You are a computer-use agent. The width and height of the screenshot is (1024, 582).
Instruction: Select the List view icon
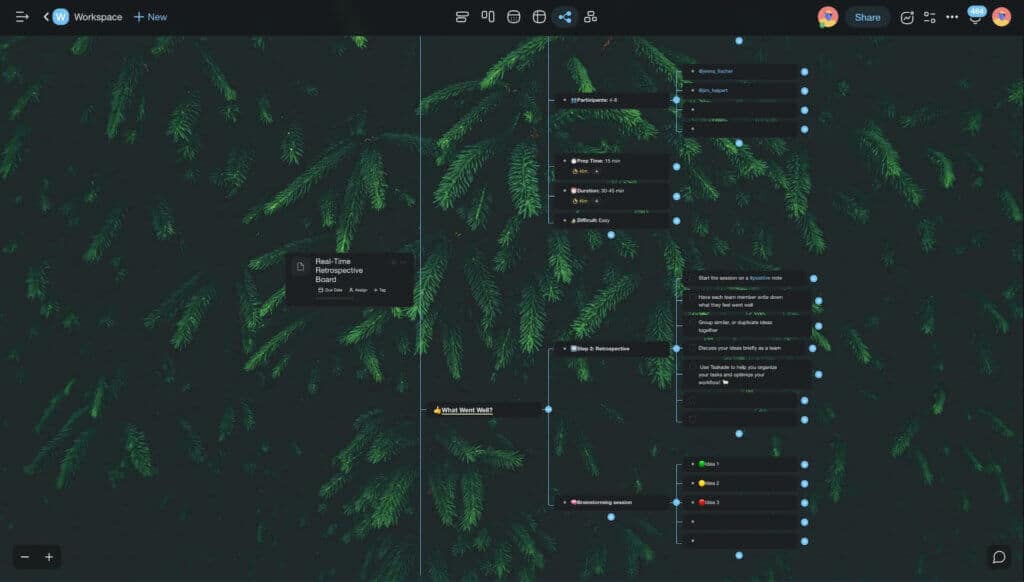(462, 16)
